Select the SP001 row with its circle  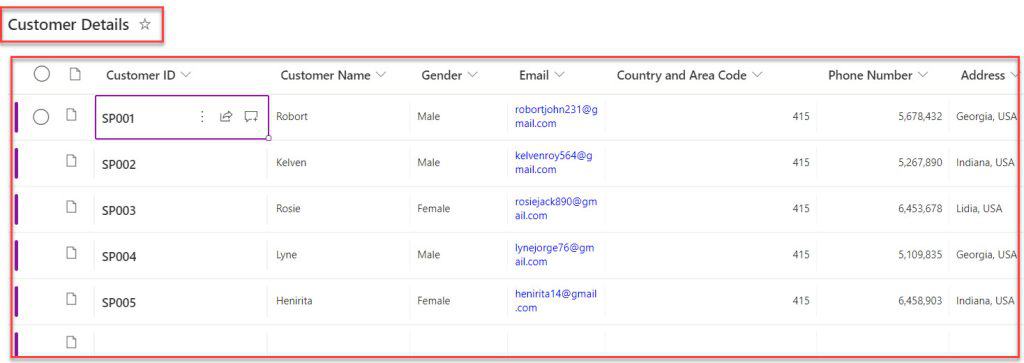tap(41, 117)
